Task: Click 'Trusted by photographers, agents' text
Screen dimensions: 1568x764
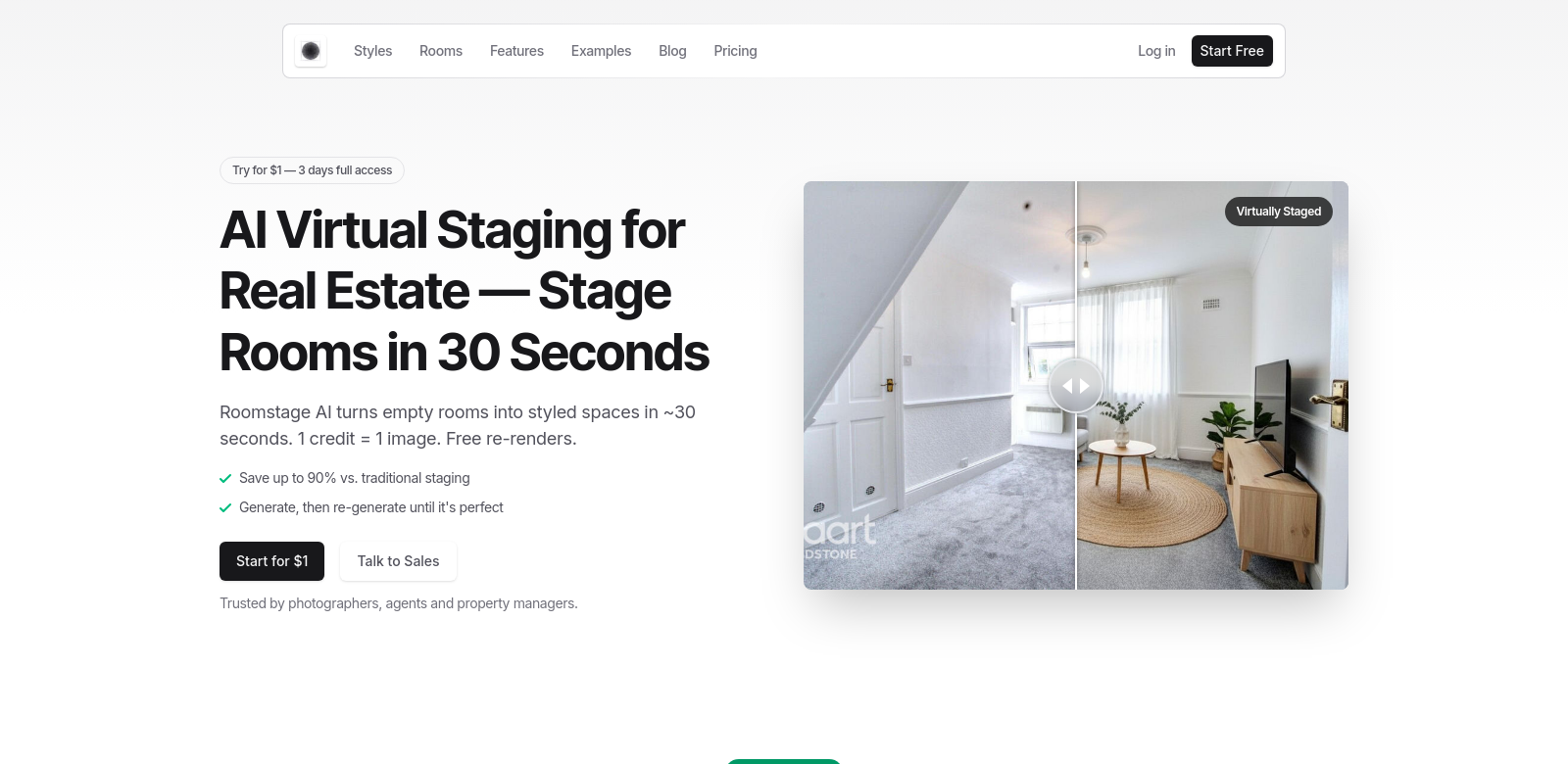Action: point(399,603)
